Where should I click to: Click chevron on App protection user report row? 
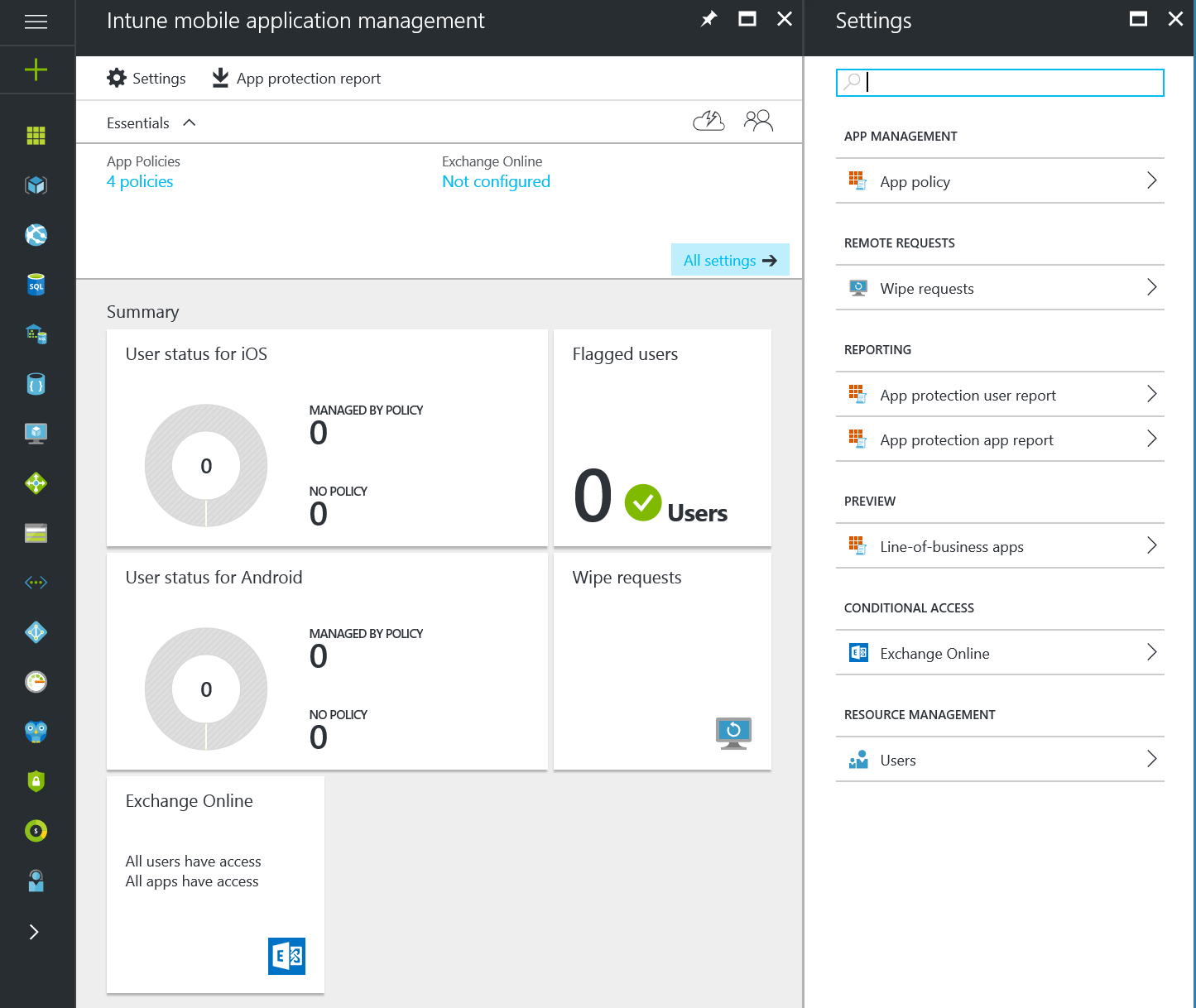(1151, 394)
